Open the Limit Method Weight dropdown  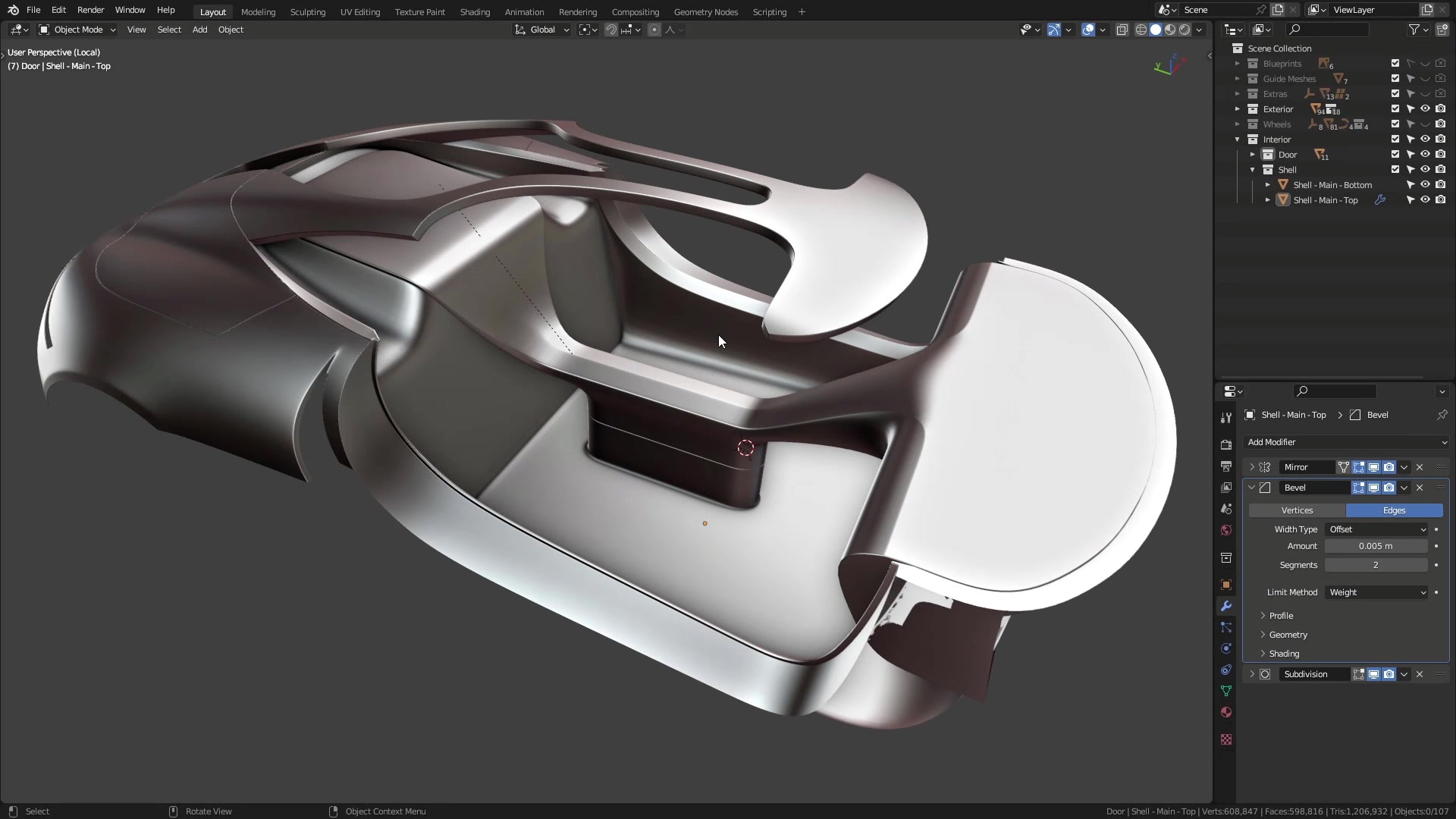pyautogui.click(x=1376, y=592)
